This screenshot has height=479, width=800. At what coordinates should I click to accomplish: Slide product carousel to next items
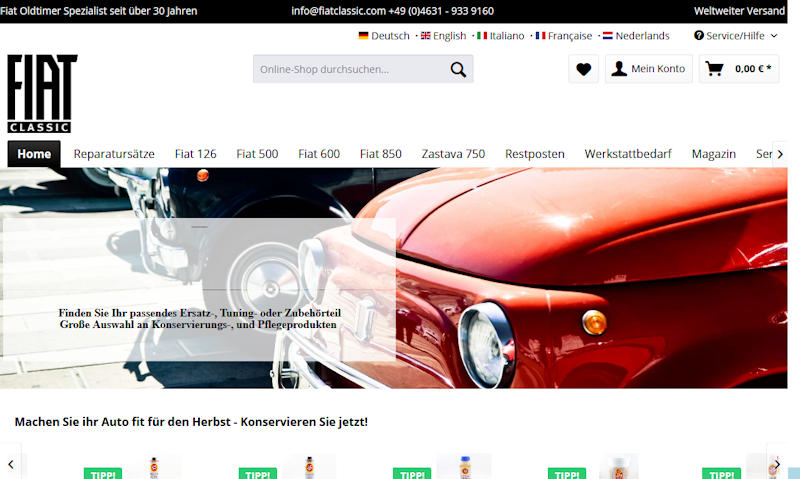tap(777, 464)
